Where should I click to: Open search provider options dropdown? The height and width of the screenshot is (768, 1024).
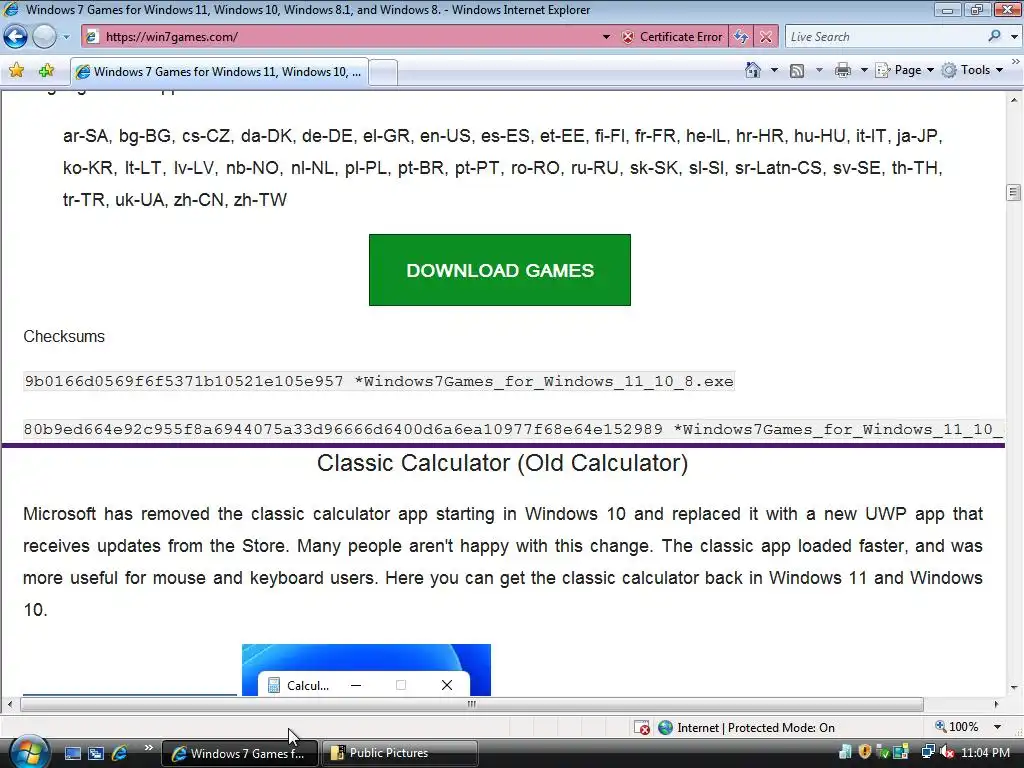1014,37
